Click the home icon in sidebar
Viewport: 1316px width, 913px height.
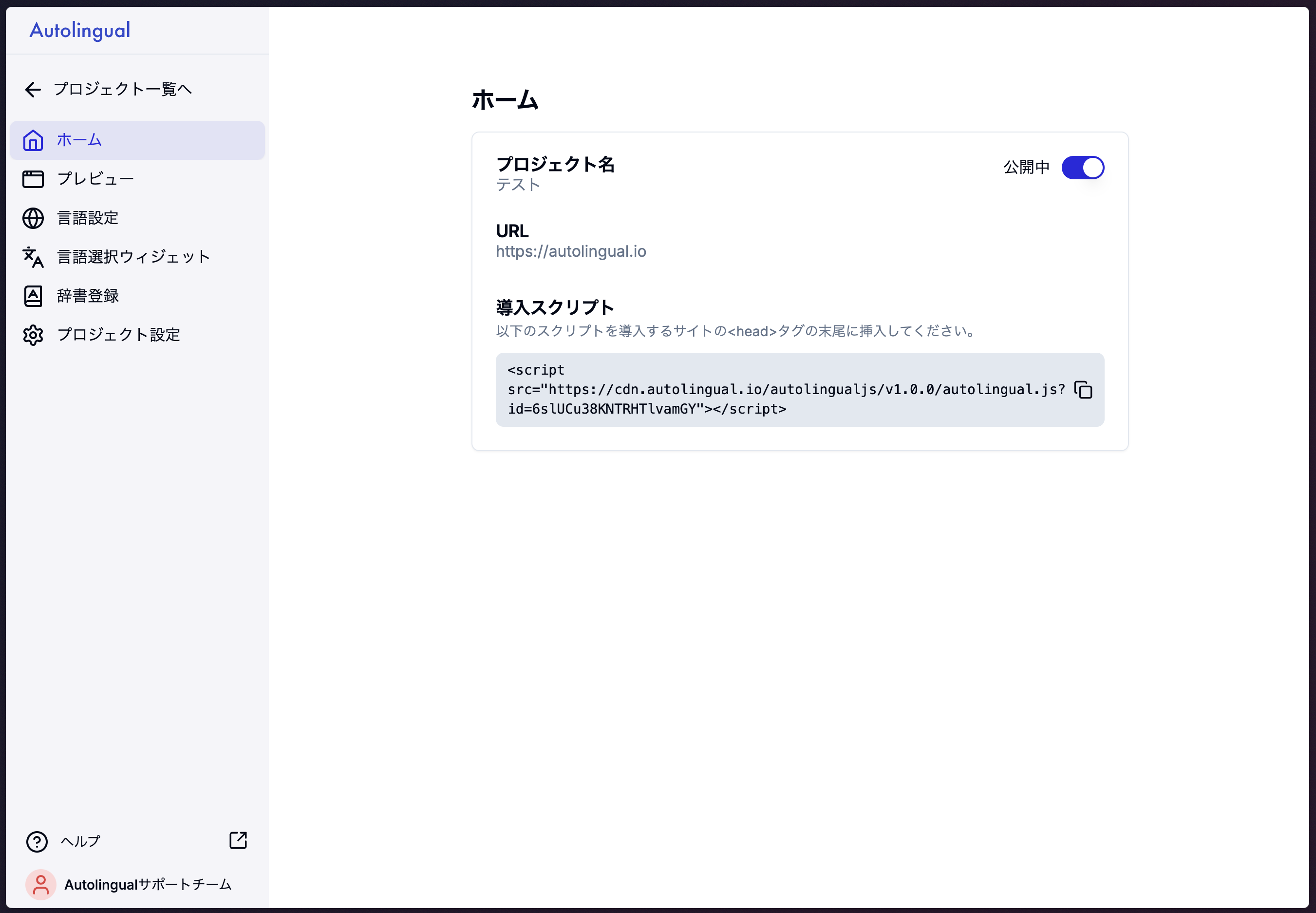33,140
